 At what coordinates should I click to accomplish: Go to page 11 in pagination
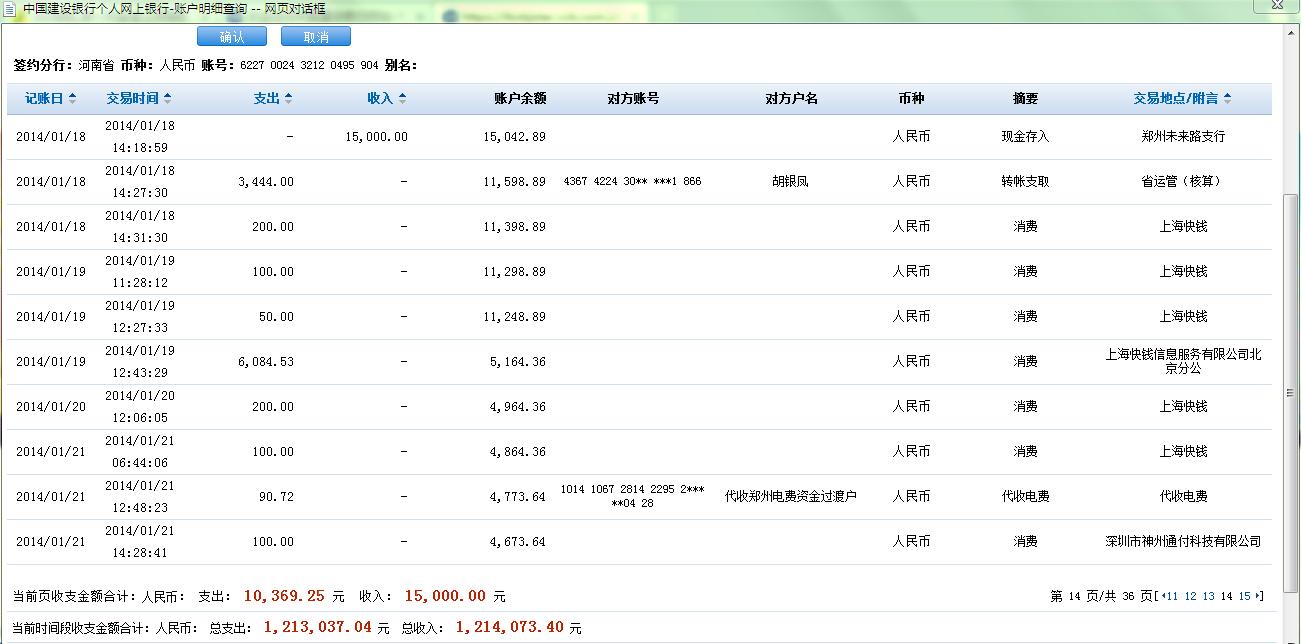click(1173, 597)
